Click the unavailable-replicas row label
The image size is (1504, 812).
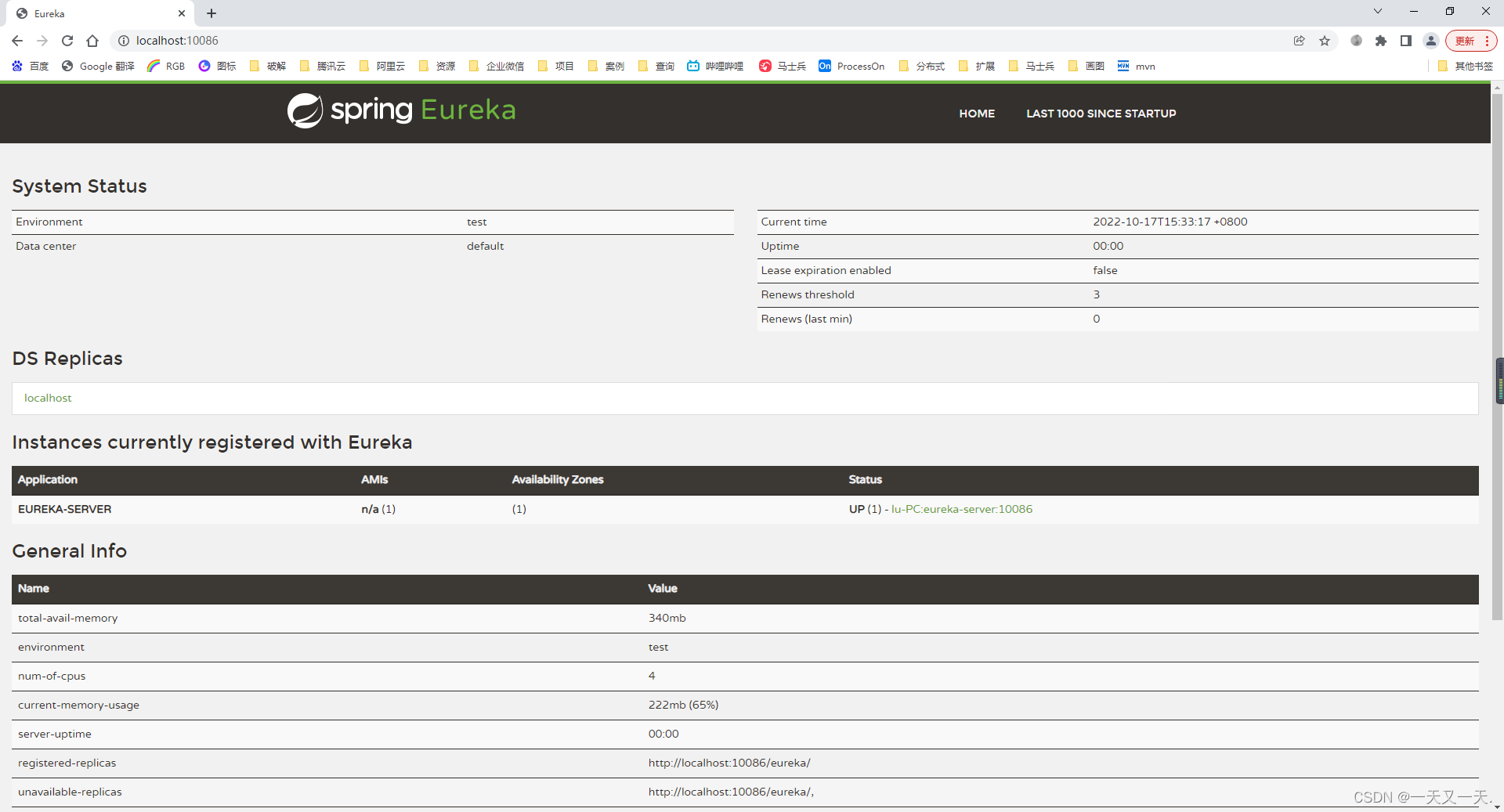pyautogui.click(x=70, y=792)
